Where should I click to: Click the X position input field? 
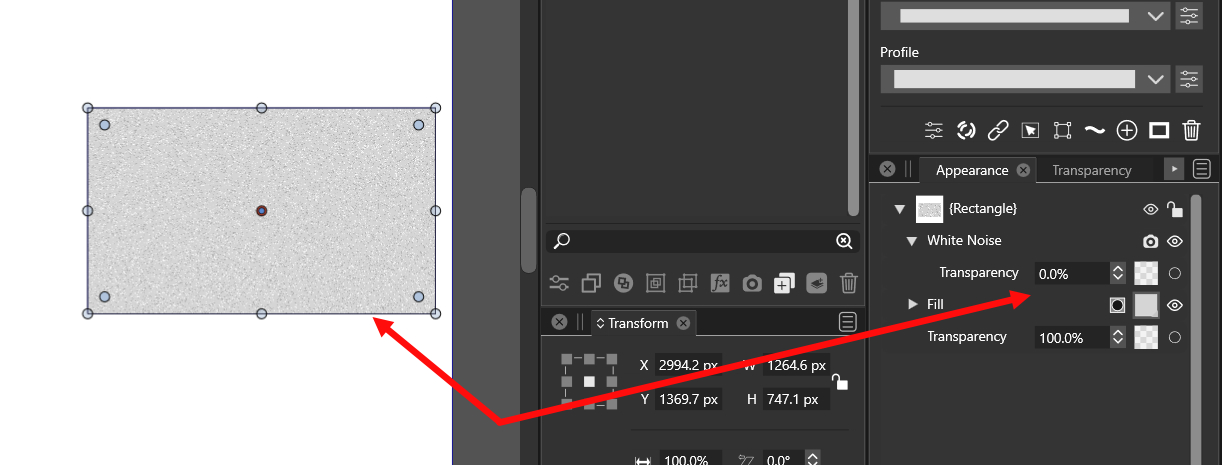688,366
